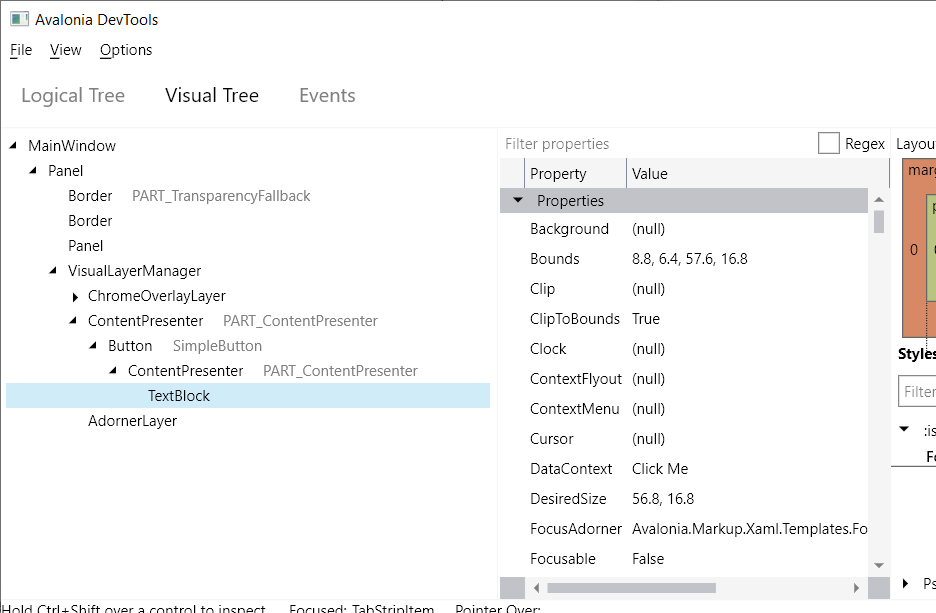Select the VisualLayerManager tree item
Screen dimensions: 936x613
[134, 271]
